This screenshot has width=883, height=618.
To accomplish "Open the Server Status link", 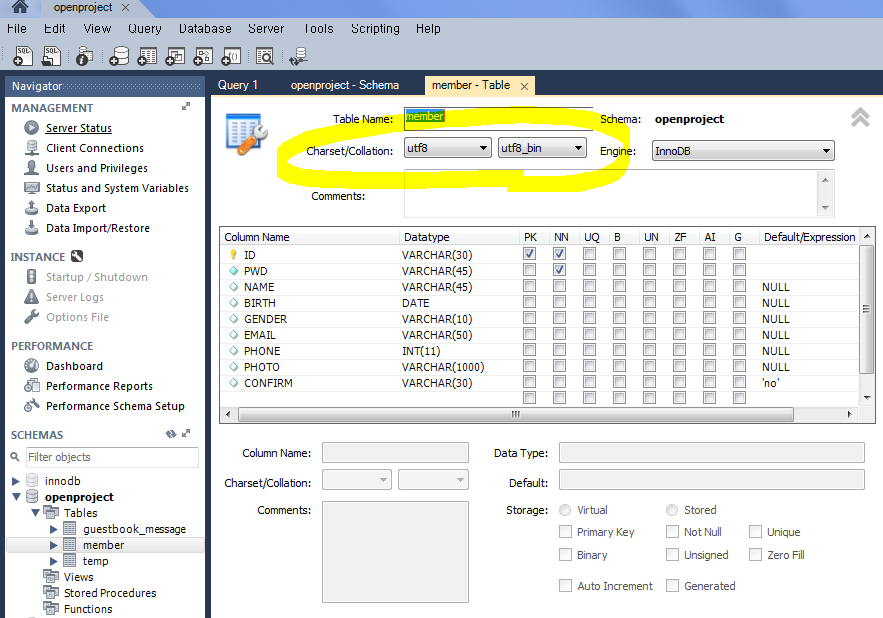I will (x=79, y=128).
